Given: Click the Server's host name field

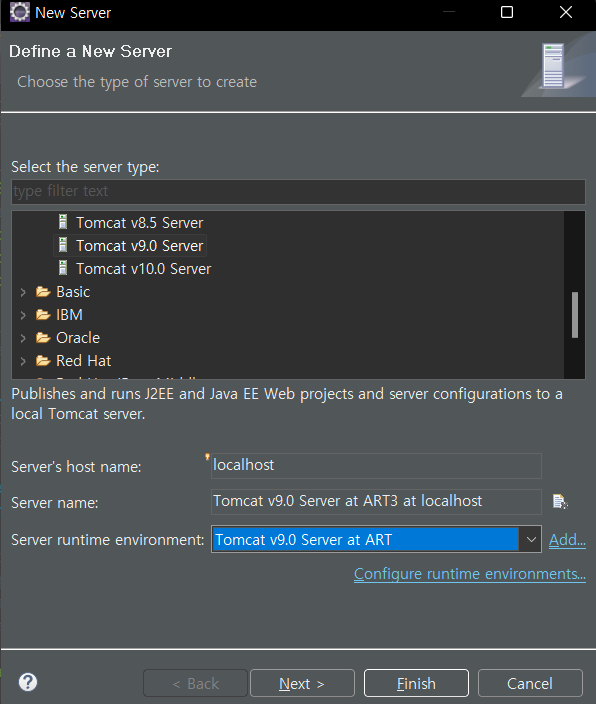Looking at the screenshot, I should 376,466.
